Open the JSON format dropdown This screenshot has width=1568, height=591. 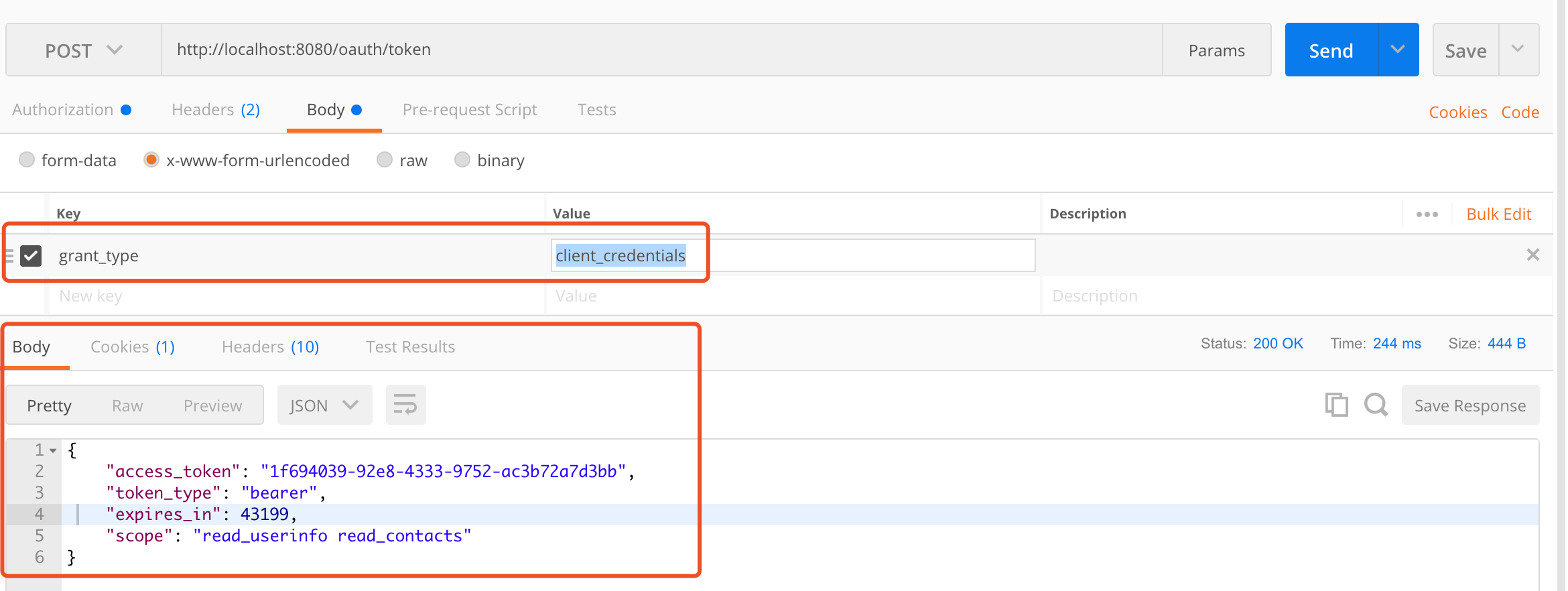324,405
